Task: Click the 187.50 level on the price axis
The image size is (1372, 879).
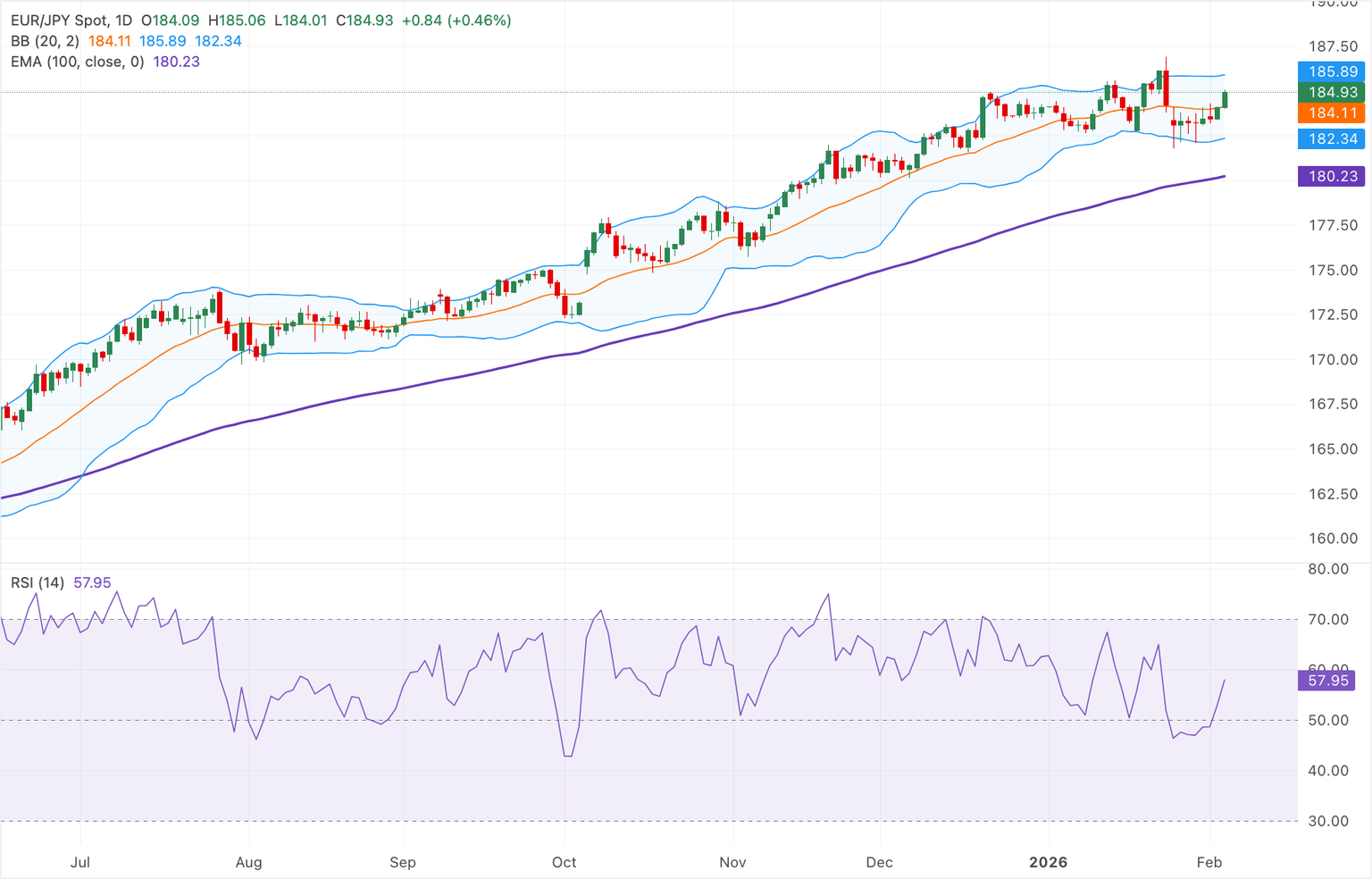Action: pyautogui.click(x=1334, y=47)
